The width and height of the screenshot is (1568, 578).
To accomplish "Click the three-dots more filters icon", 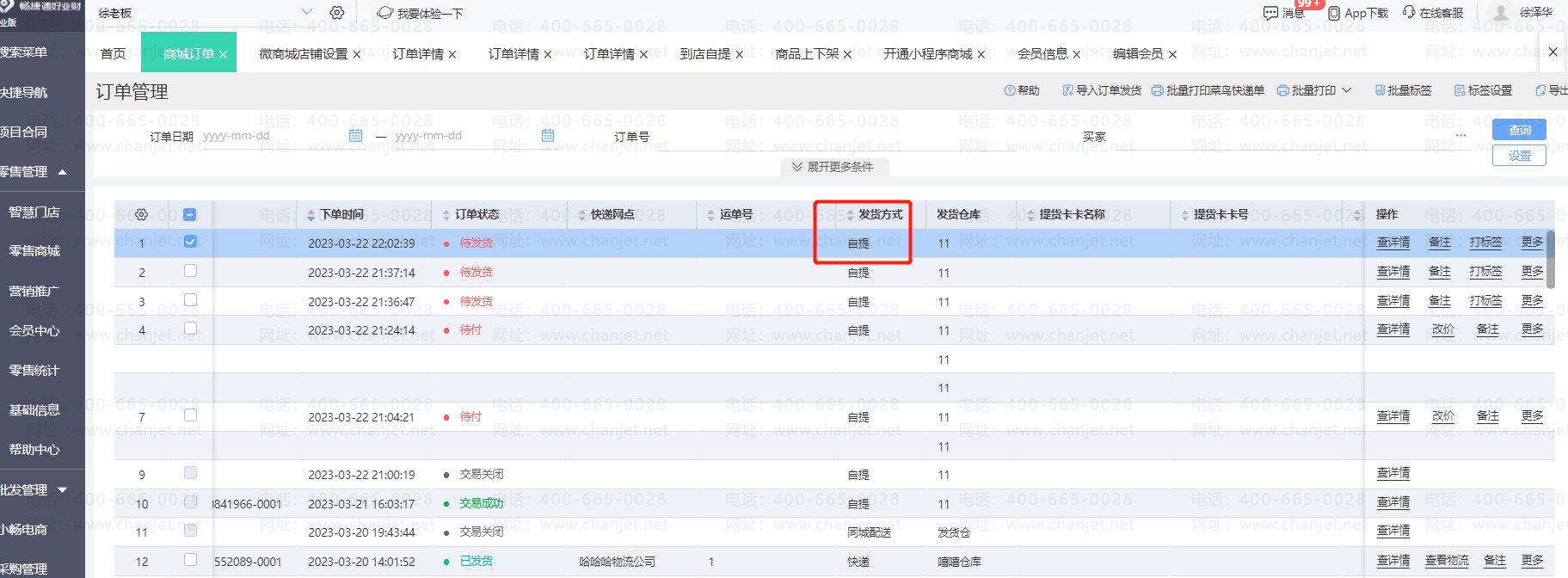I will point(1460,136).
